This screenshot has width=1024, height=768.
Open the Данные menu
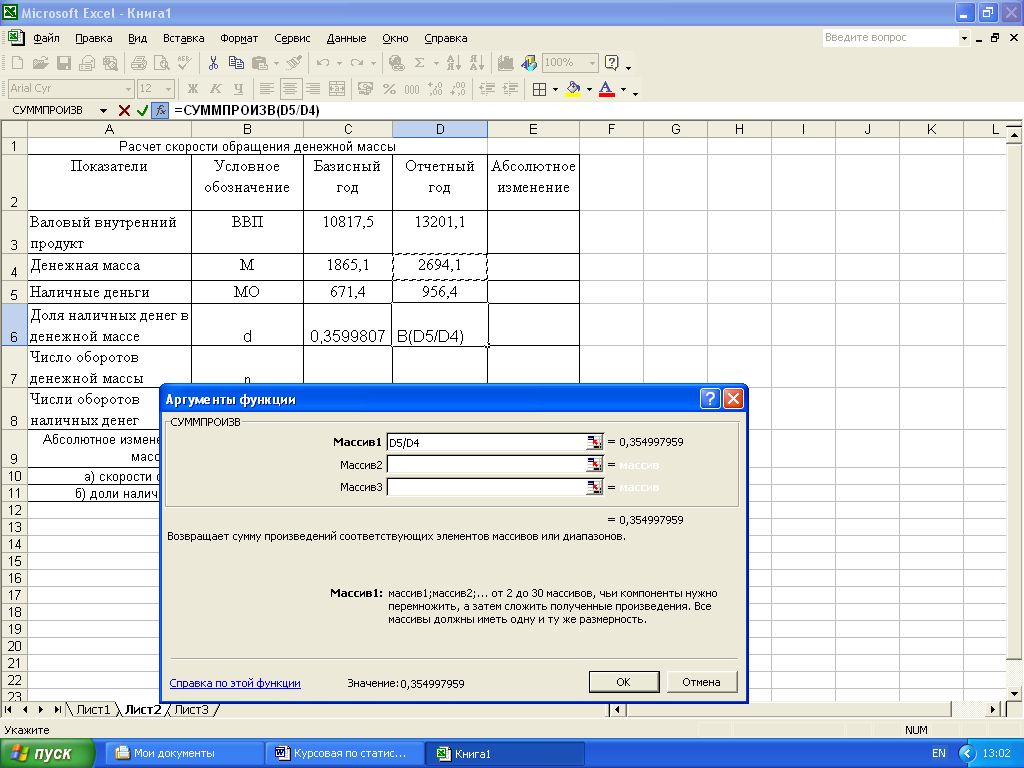tap(346, 38)
